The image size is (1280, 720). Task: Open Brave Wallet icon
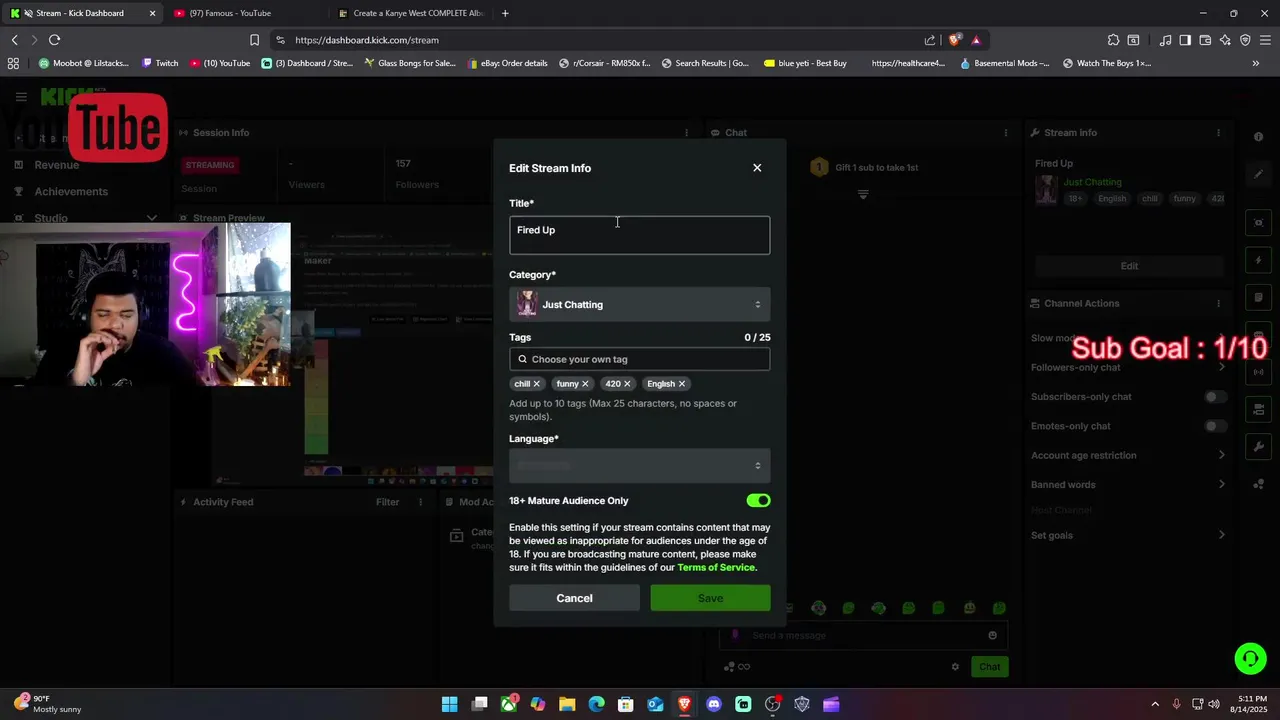[1205, 40]
